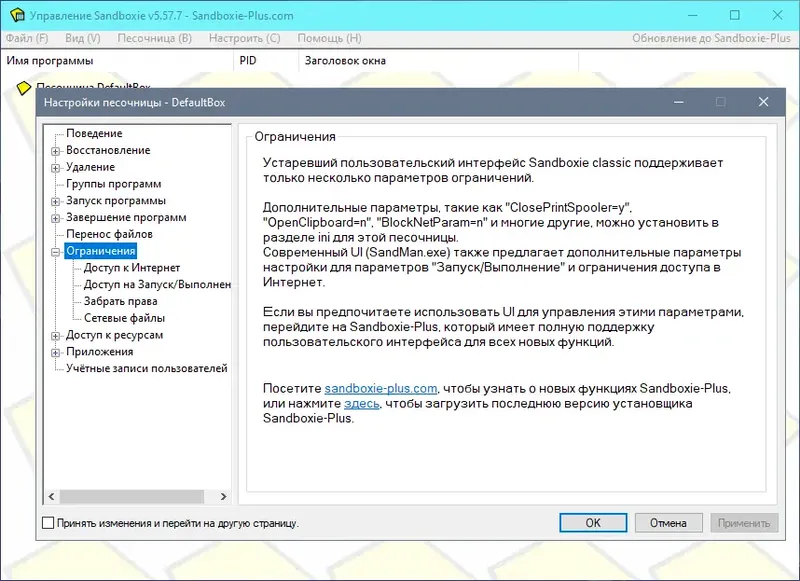Image resolution: width=800 pixels, height=581 pixels.
Task: Click the Sandboxie app icon in title bar
Action: coord(17,15)
